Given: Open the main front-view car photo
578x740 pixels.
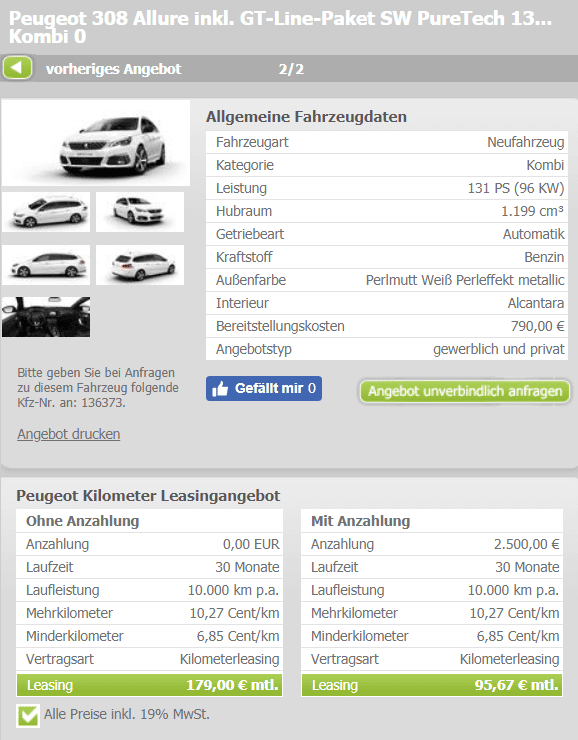Looking at the screenshot, I should [96, 143].
